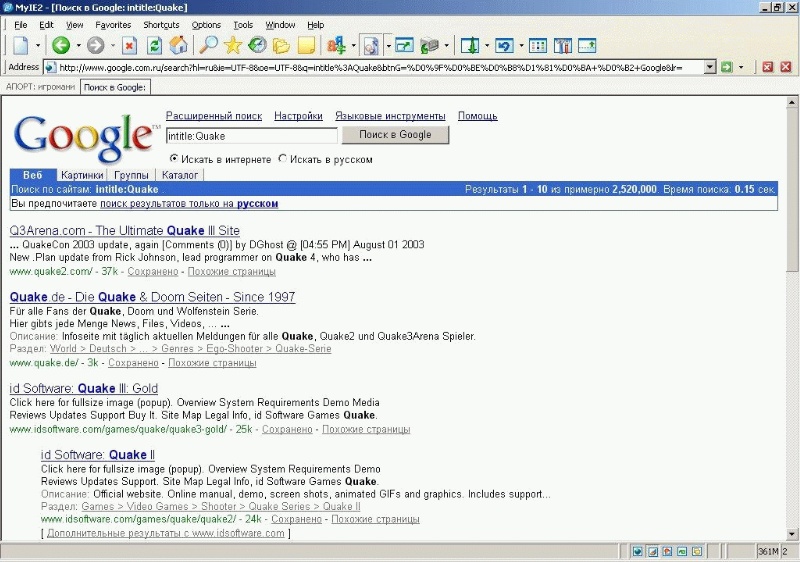Screen dimensions: 800x562
Task: Click the highlighted page-with-disc toolbar icon
Action: 371,46
